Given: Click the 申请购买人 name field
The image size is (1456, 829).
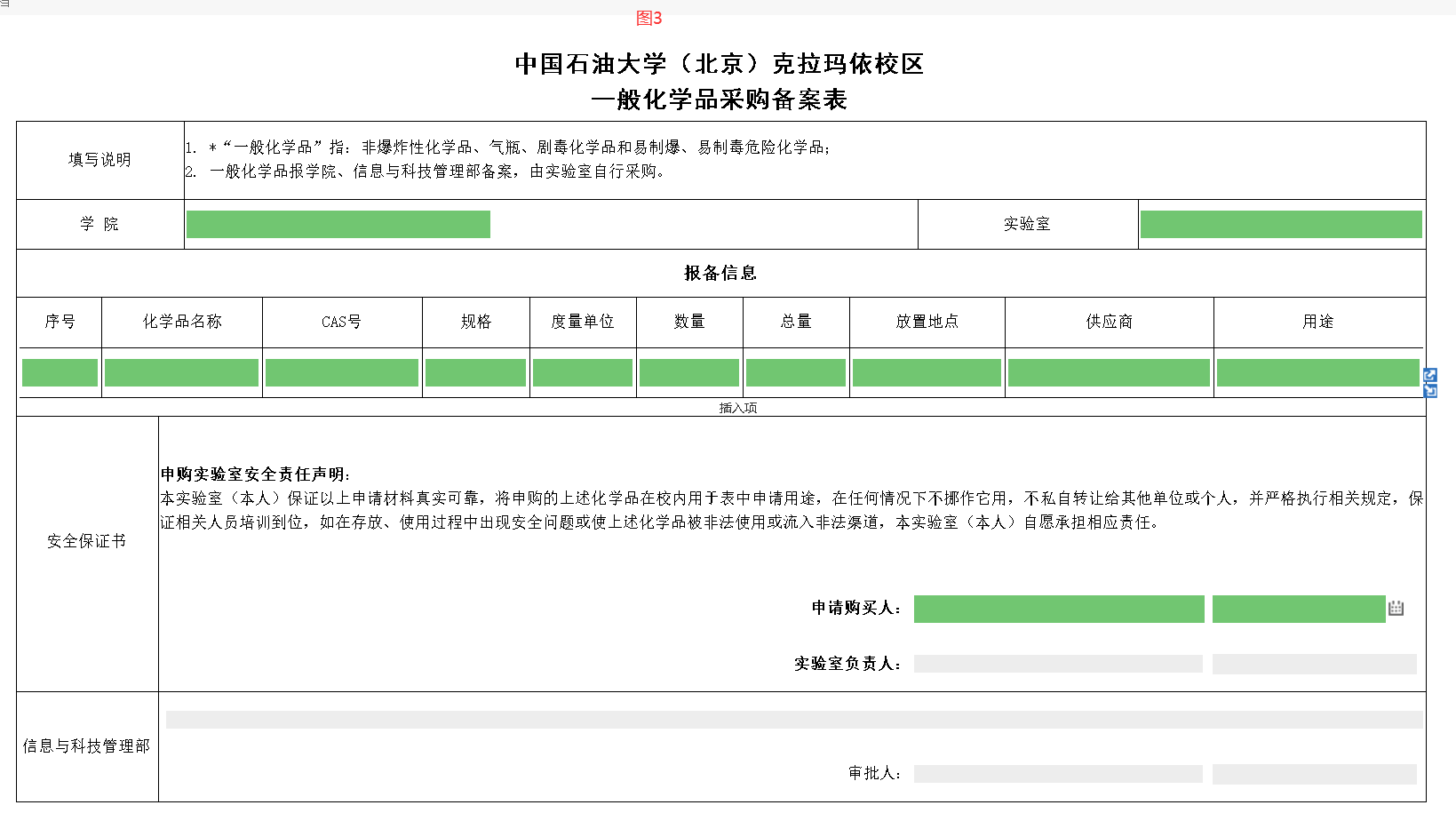Looking at the screenshot, I should [1058, 610].
